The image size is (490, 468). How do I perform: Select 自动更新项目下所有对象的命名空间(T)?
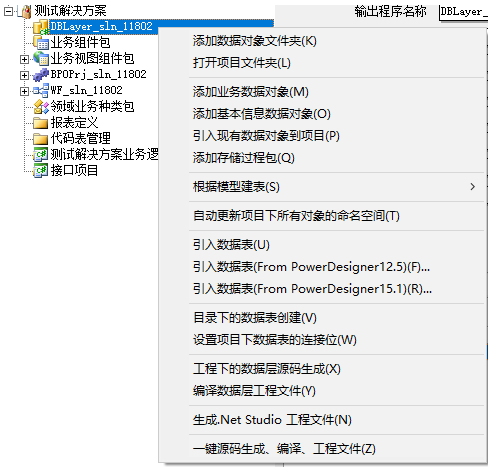pos(337,216)
